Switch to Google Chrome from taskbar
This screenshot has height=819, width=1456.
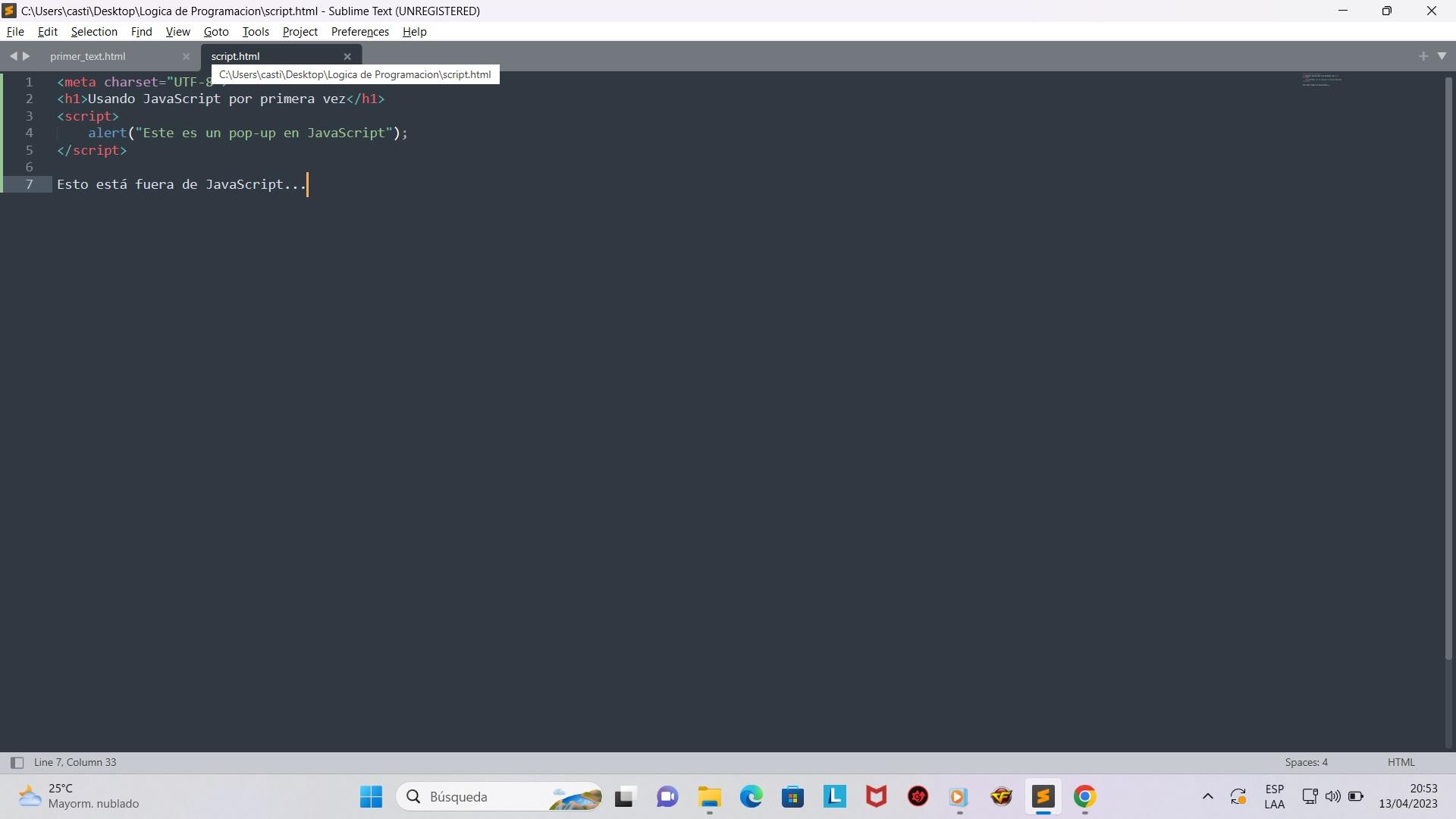pyautogui.click(x=1085, y=797)
